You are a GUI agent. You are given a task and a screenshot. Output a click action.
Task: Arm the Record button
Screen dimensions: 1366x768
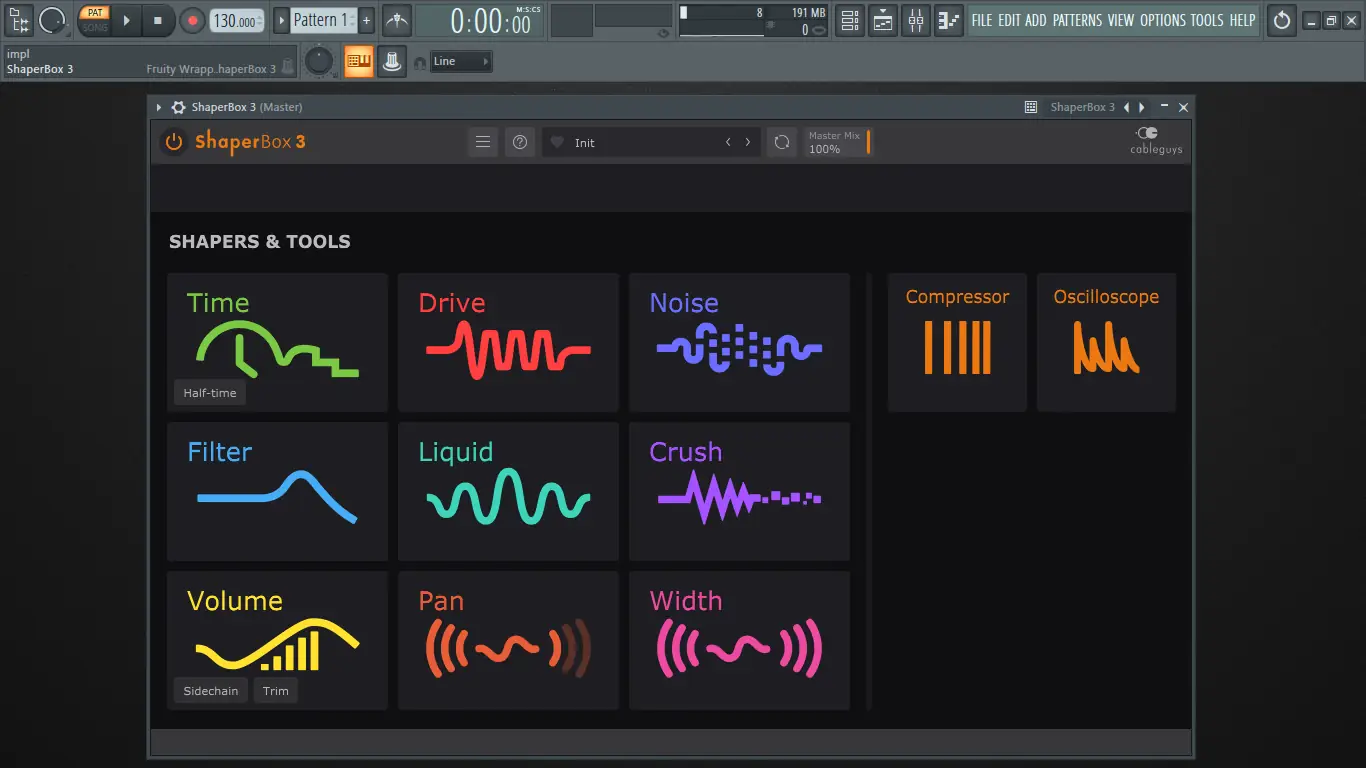coord(192,20)
